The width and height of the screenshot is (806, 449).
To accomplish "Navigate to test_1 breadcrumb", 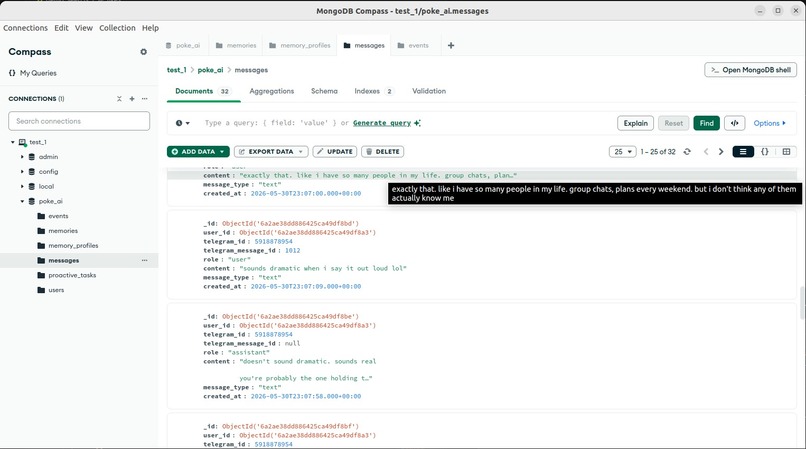I will [176, 70].
